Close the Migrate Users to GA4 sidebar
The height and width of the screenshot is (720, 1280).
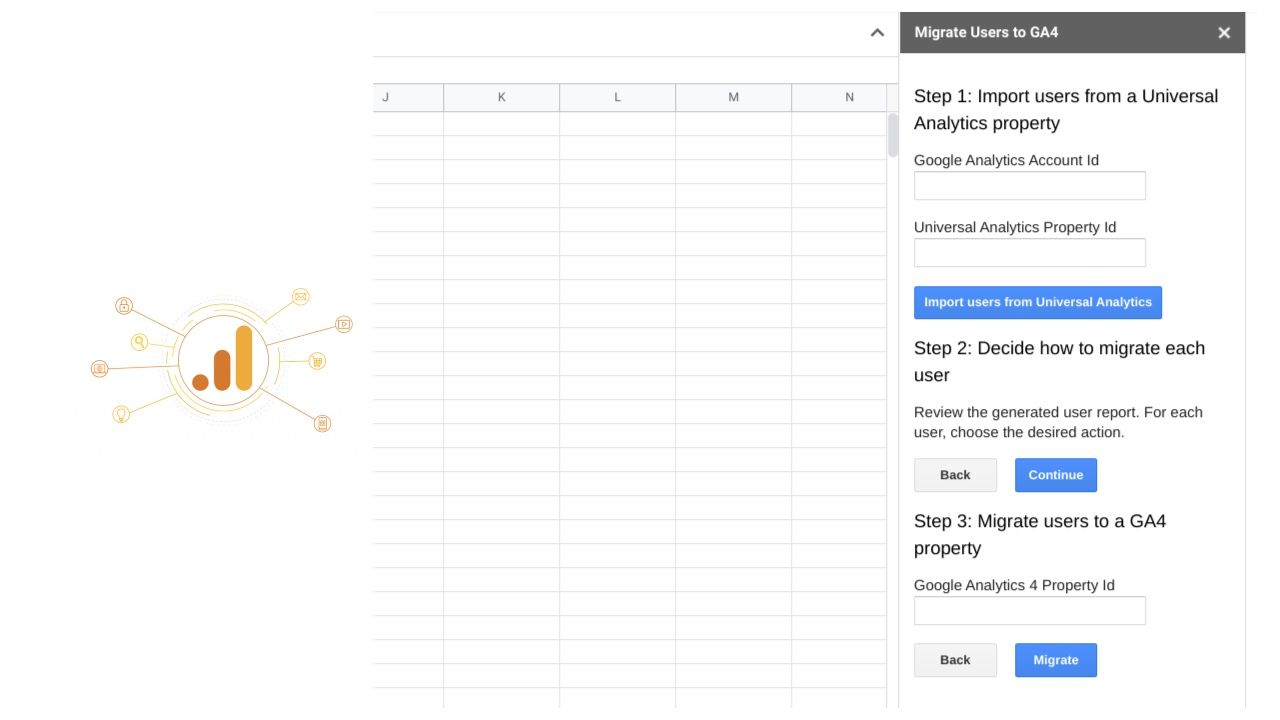[1224, 32]
